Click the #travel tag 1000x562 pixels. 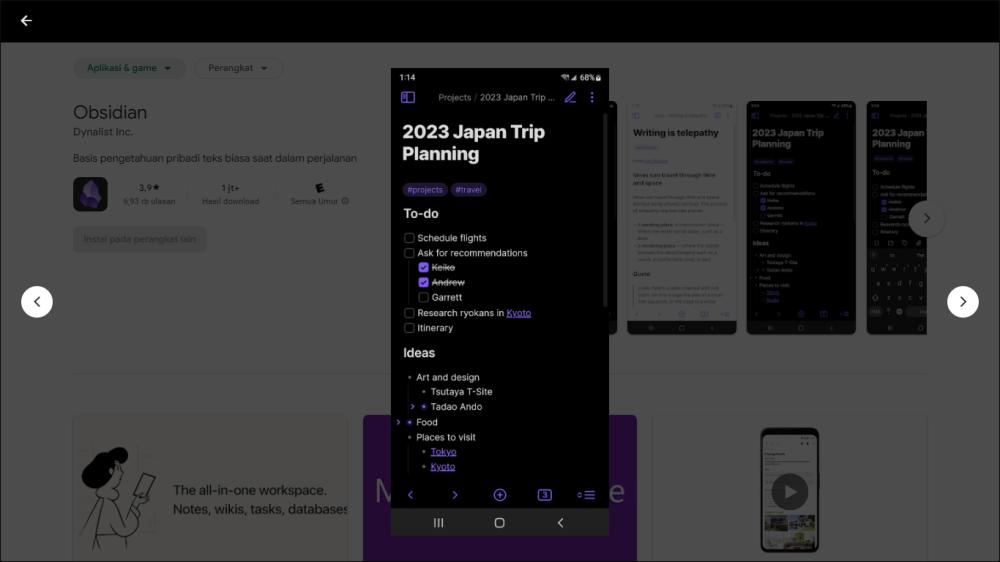point(468,190)
